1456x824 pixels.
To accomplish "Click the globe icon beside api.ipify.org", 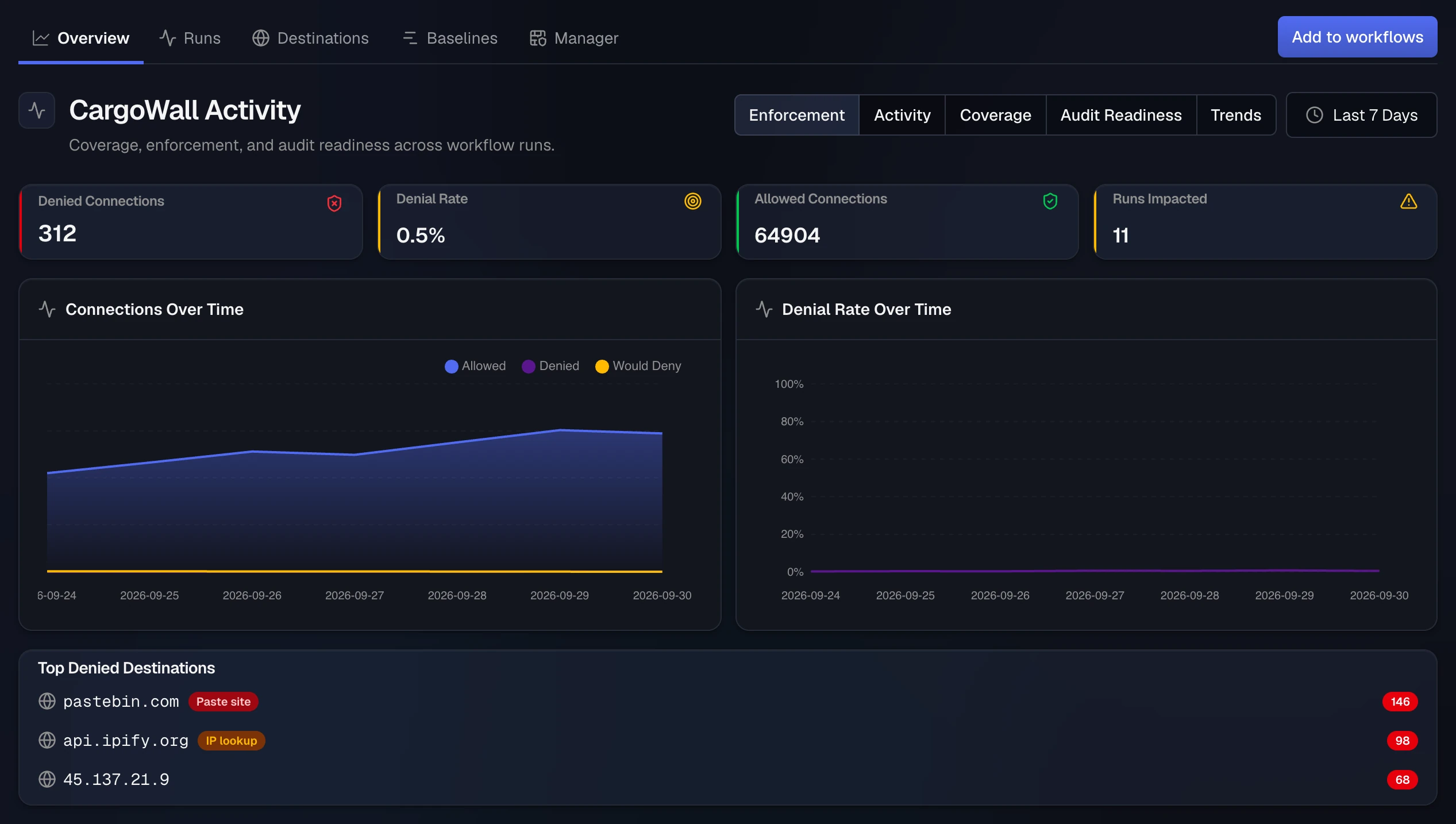I will coord(47,740).
